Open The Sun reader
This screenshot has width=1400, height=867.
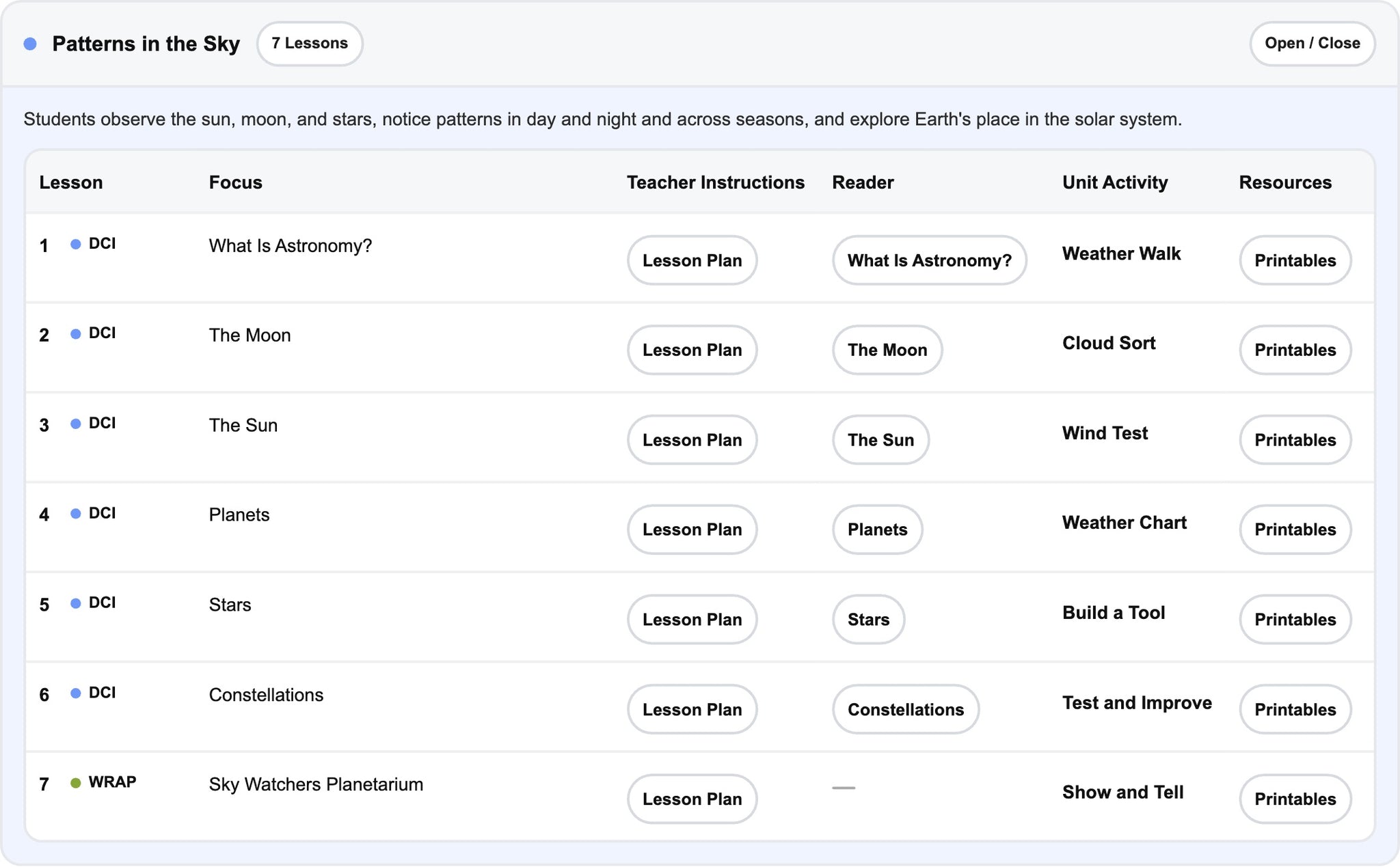pos(880,440)
